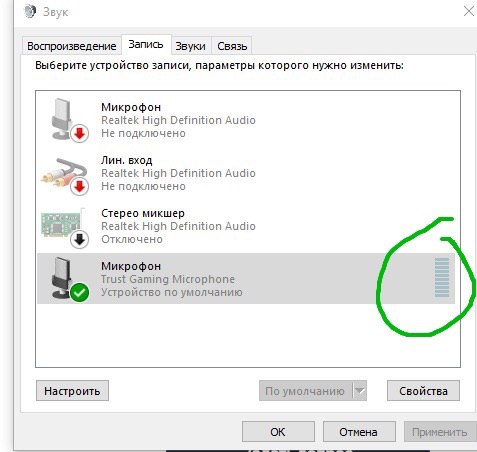Screen dimensions: 477x452
Task: Click the По умолчанию button
Action: [x=305, y=391]
